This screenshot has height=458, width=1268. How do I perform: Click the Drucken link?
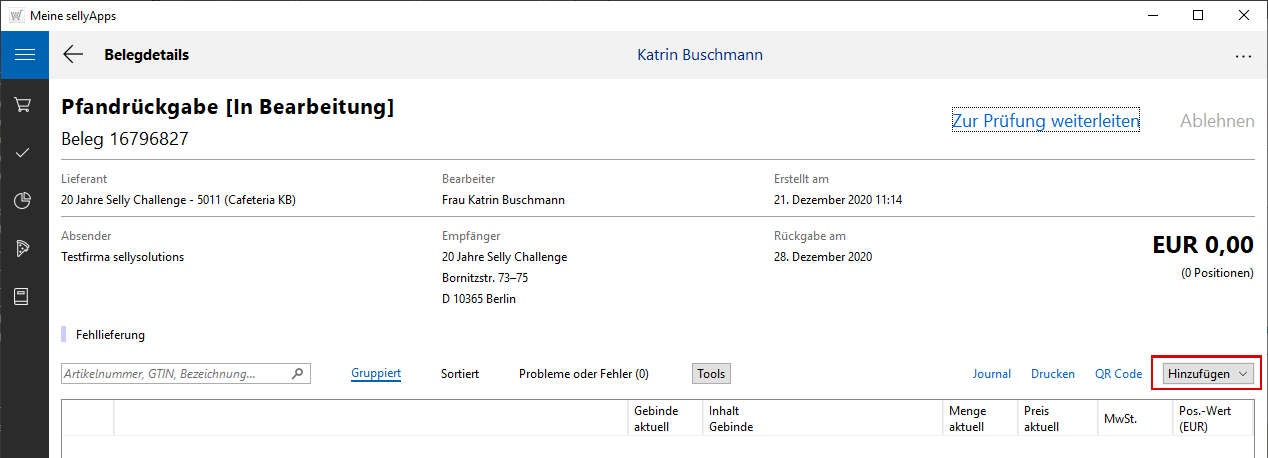click(x=1053, y=374)
